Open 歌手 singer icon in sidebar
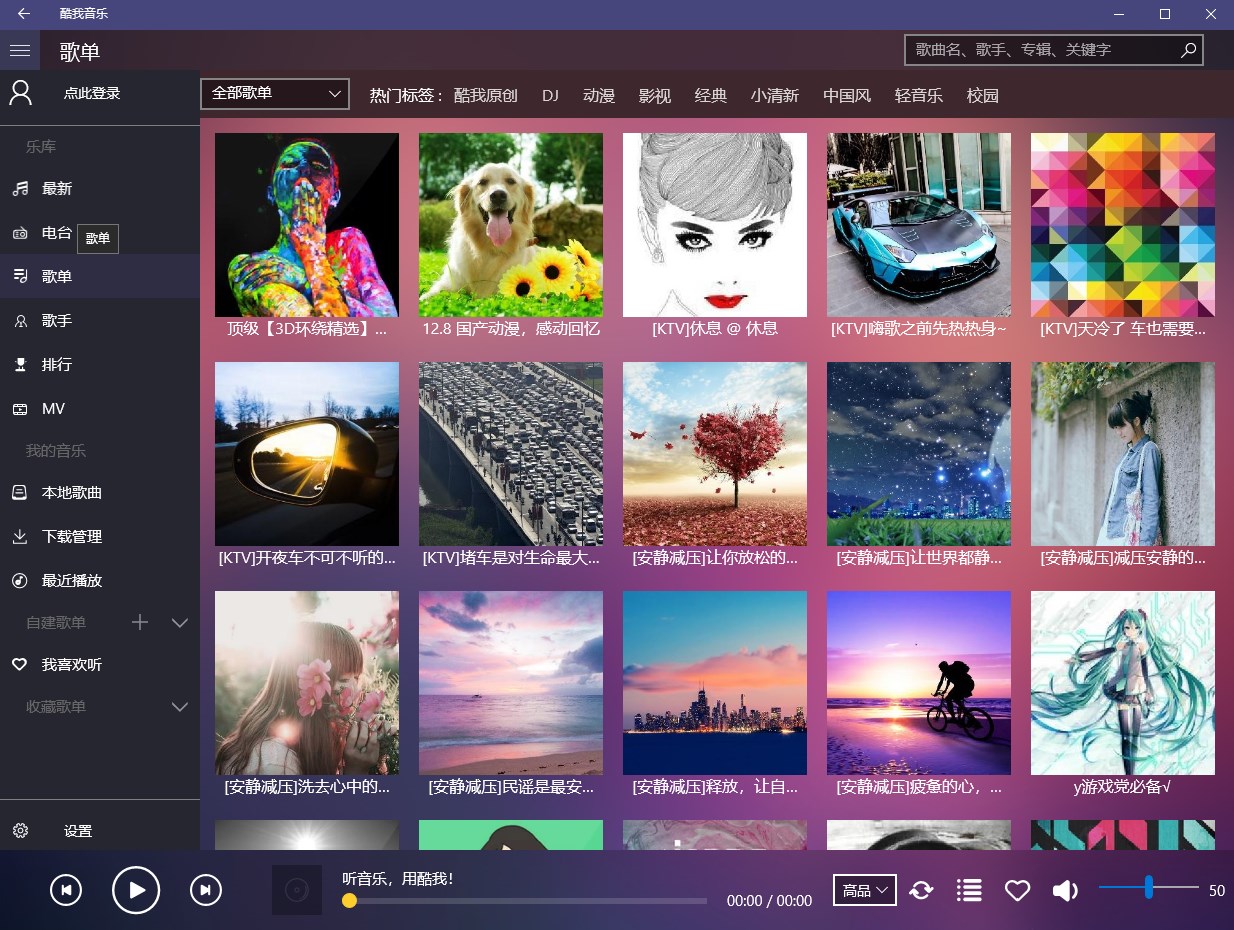 coord(20,321)
